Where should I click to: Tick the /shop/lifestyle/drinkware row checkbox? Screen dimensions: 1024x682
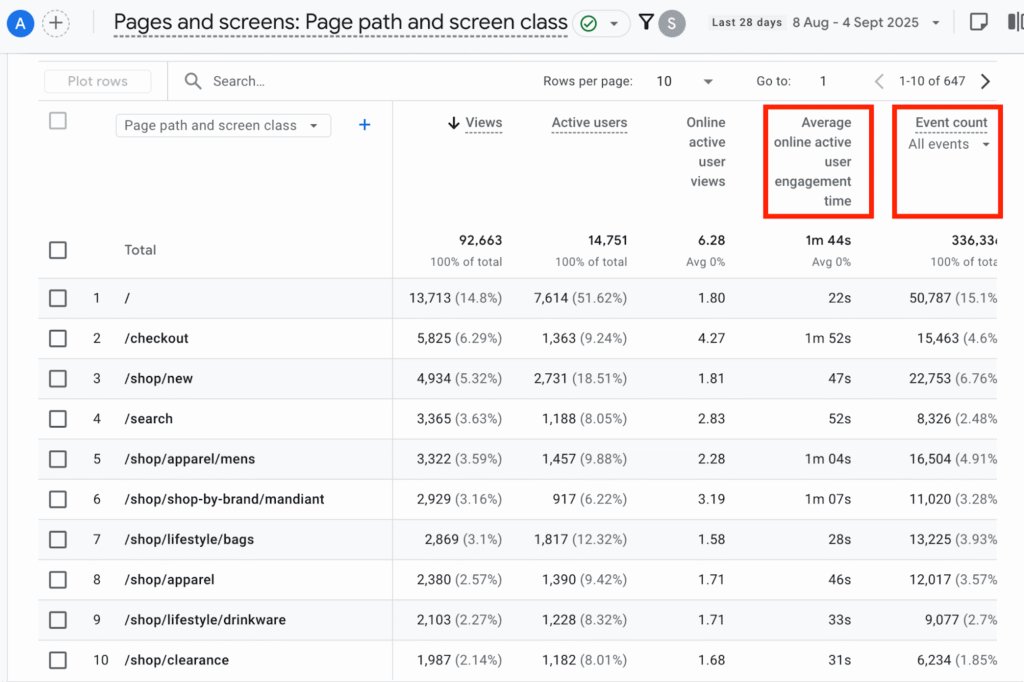58,620
